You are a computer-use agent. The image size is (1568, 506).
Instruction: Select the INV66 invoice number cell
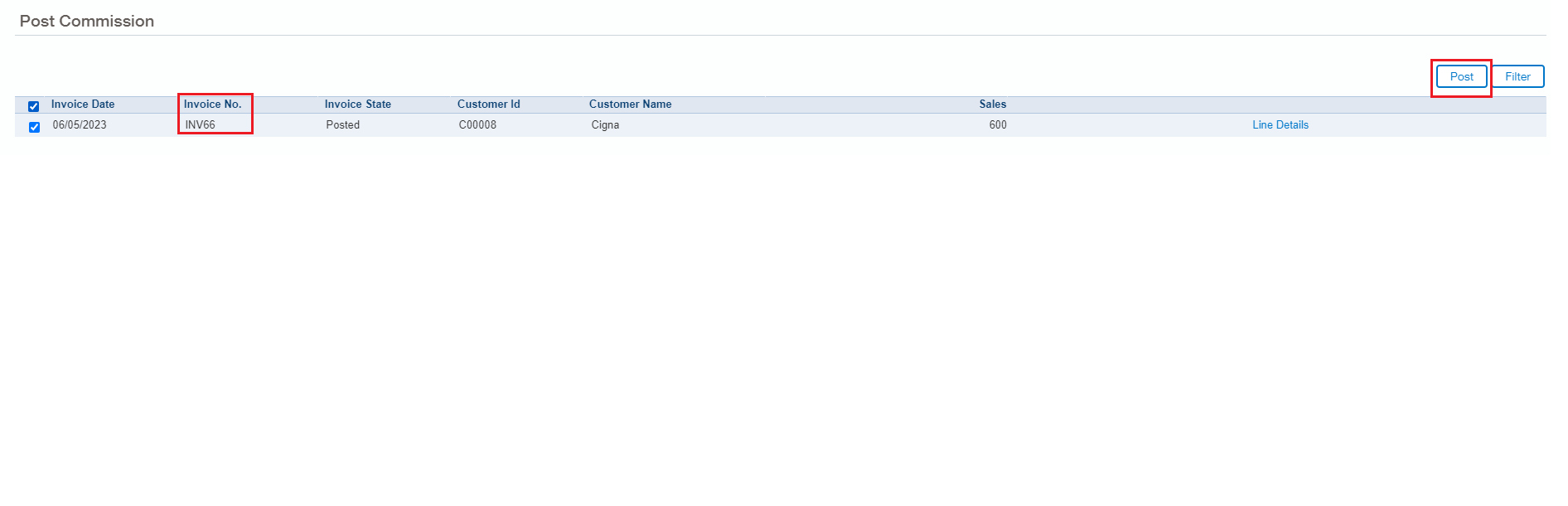tap(200, 125)
